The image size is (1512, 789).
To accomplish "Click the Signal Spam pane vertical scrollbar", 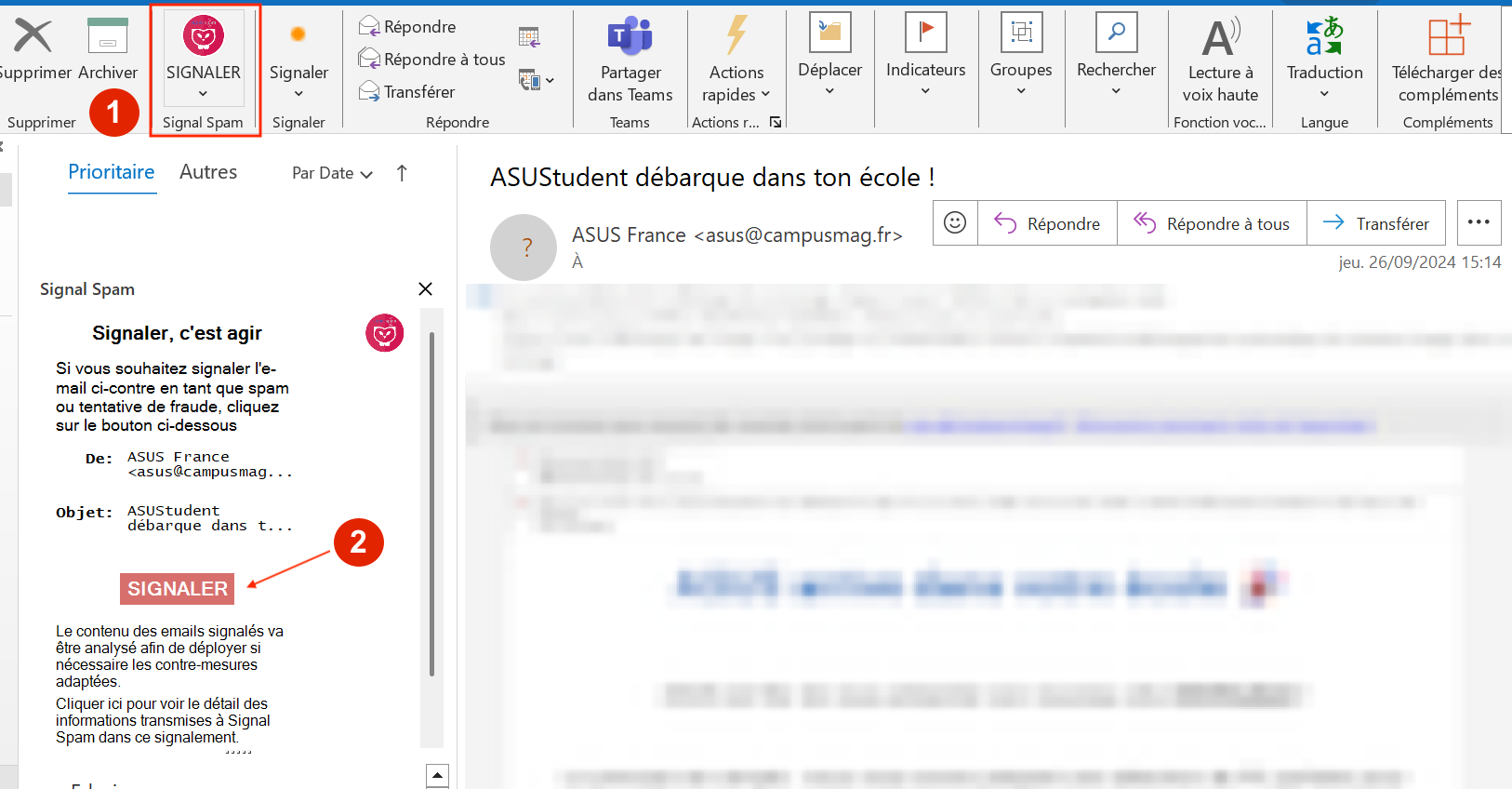I will pyautogui.click(x=431, y=503).
